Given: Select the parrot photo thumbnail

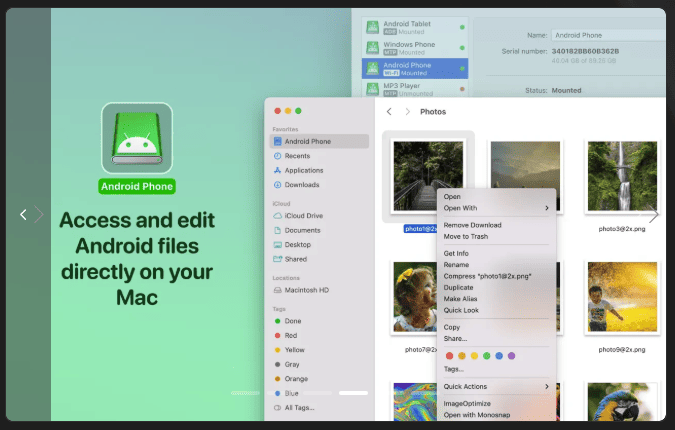Looking at the screenshot, I should tap(622, 401).
